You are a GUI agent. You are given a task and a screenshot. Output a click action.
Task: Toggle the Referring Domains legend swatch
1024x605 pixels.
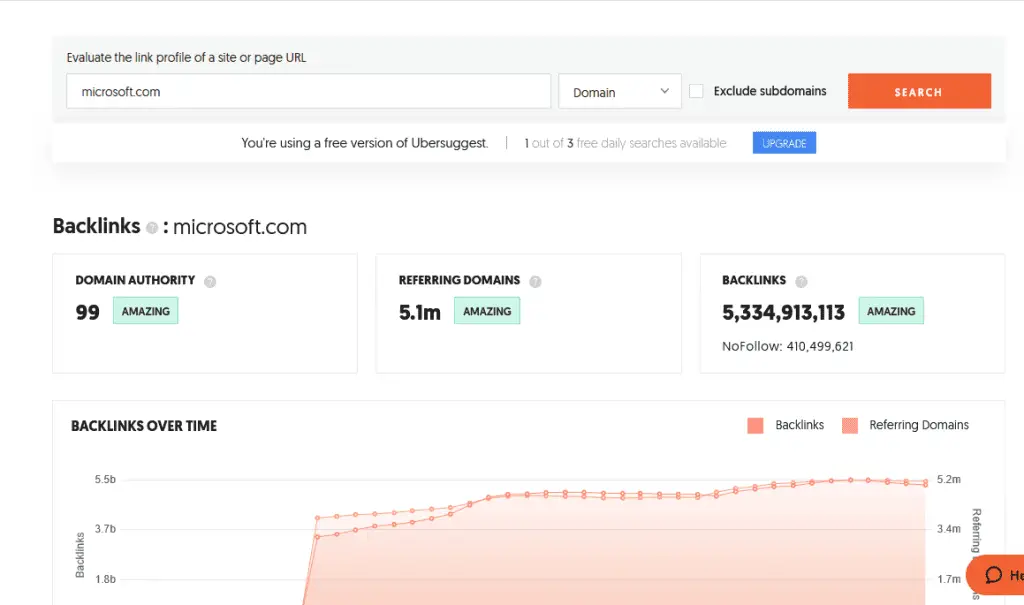pos(850,425)
